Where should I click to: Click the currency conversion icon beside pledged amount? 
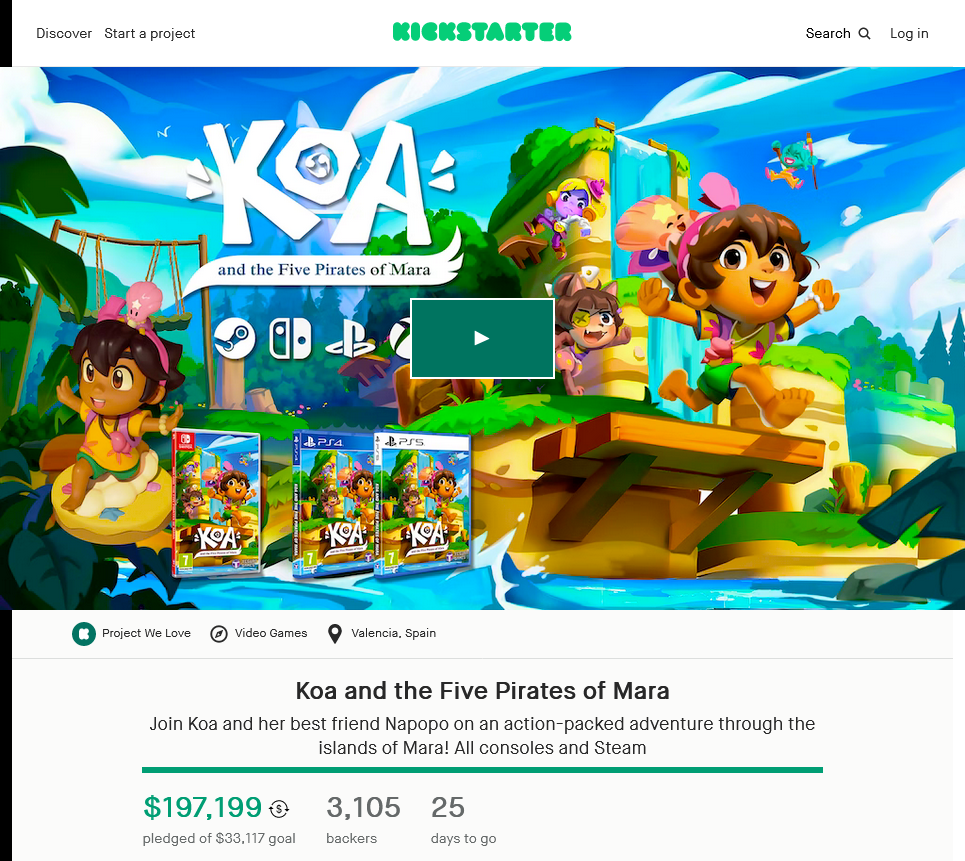point(279,808)
